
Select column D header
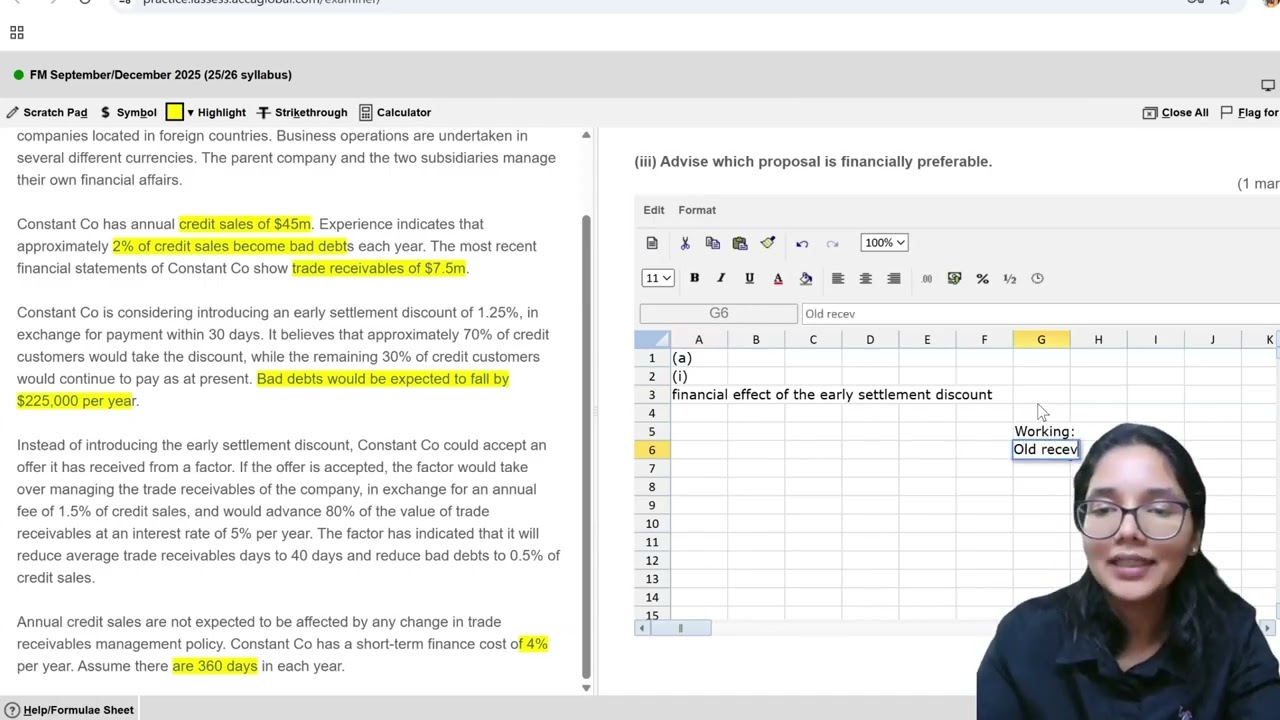870,340
